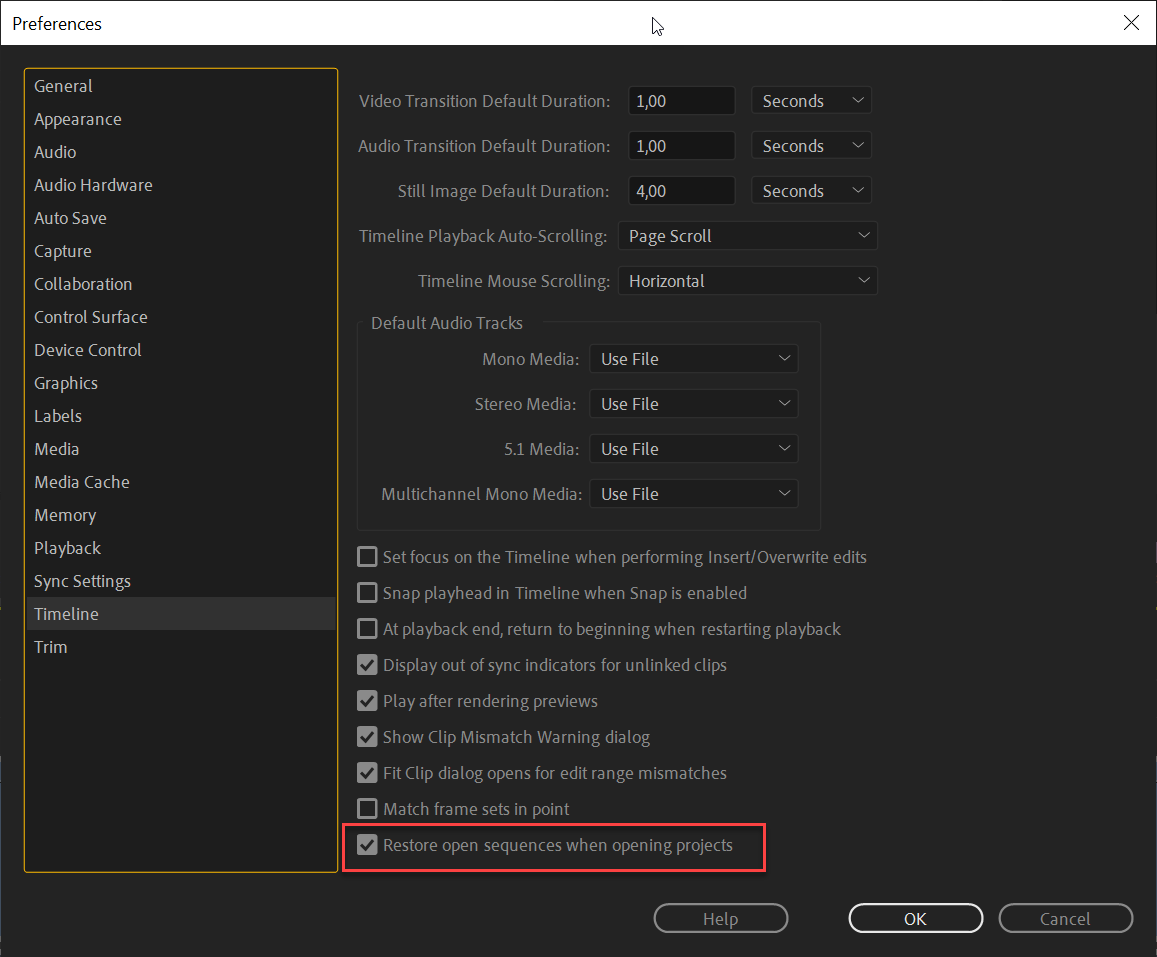Viewport: 1157px width, 957px height.
Task: Disable Show Clip Mismatch Warning dialog
Action: point(367,736)
